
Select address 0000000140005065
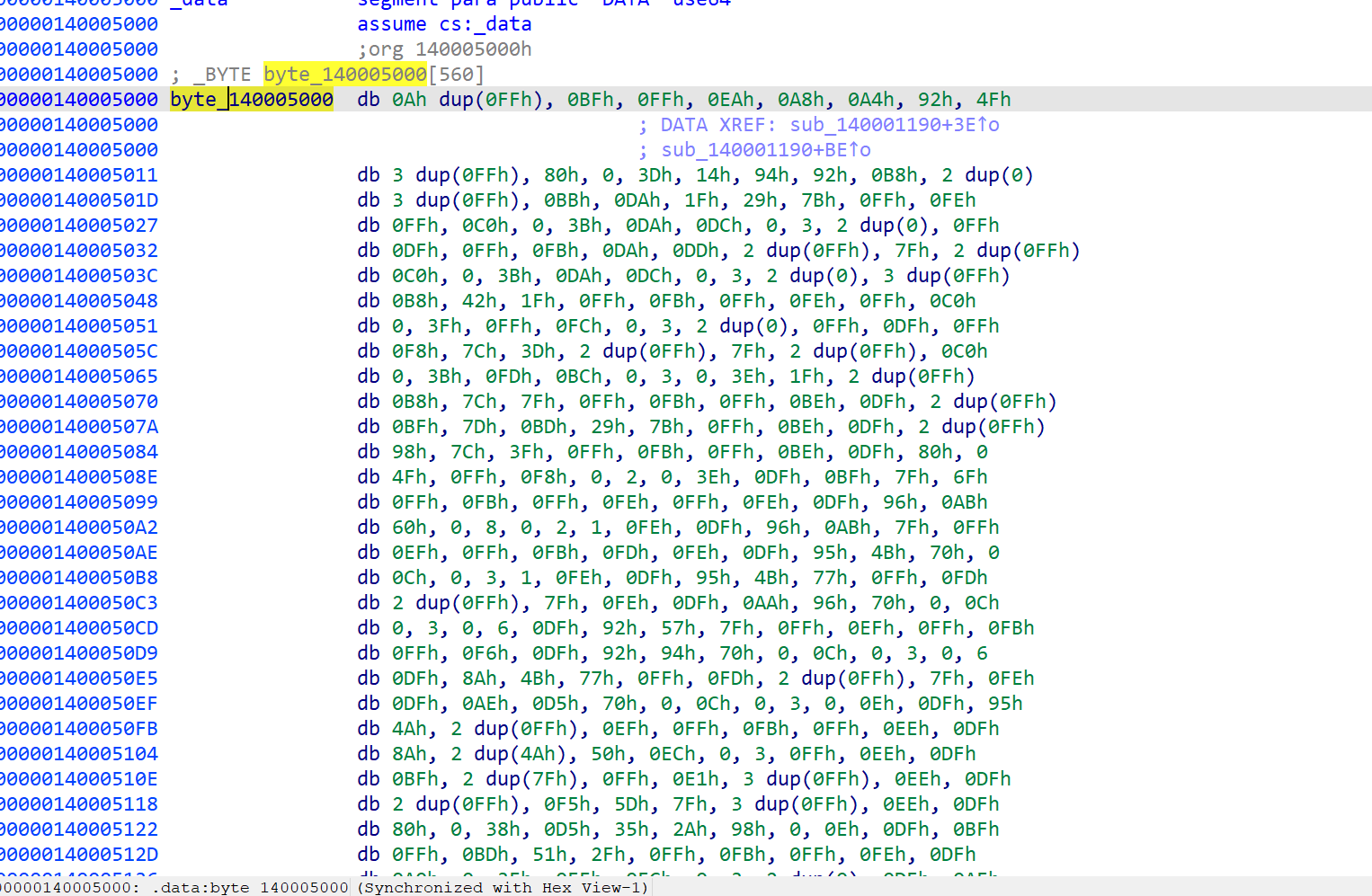[79, 377]
